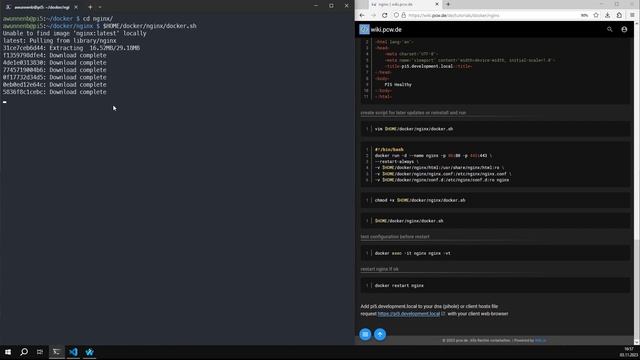Click the 'Extracting 16.52MB/29.18MB' terminal line
Screen dimensions: 640x360
(x=71, y=48)
